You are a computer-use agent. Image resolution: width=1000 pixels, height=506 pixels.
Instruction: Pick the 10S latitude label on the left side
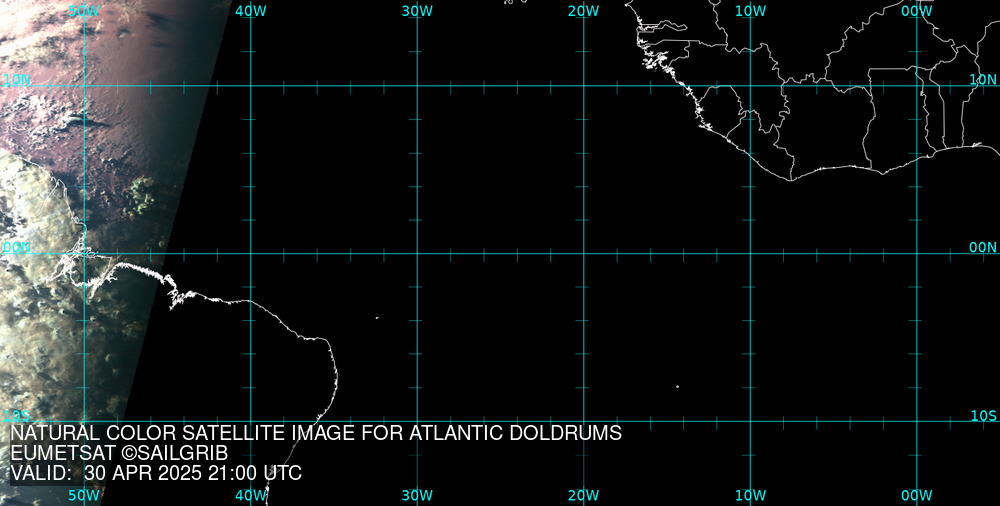pos(17,416)
